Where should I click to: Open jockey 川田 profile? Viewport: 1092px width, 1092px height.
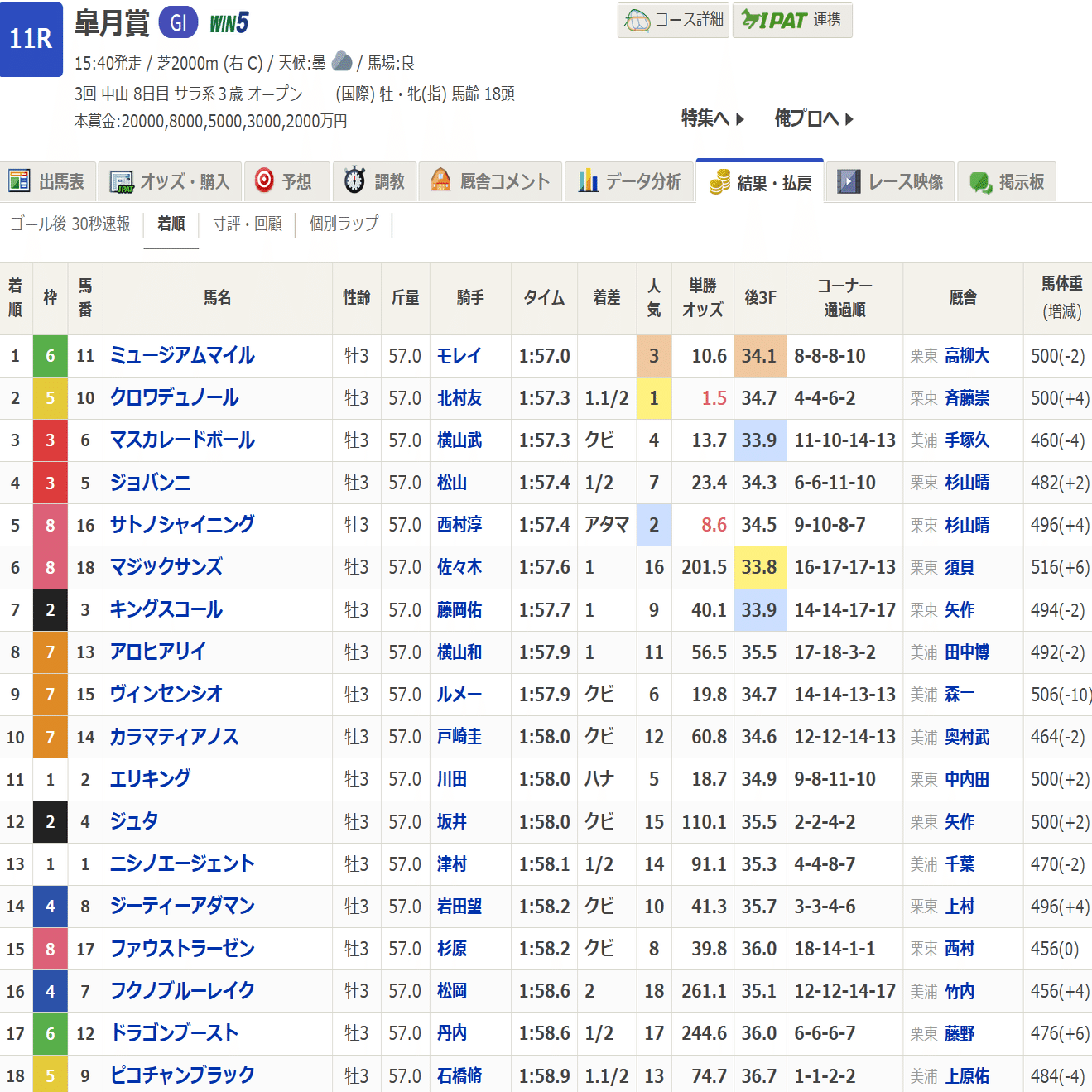coord(452,779)
